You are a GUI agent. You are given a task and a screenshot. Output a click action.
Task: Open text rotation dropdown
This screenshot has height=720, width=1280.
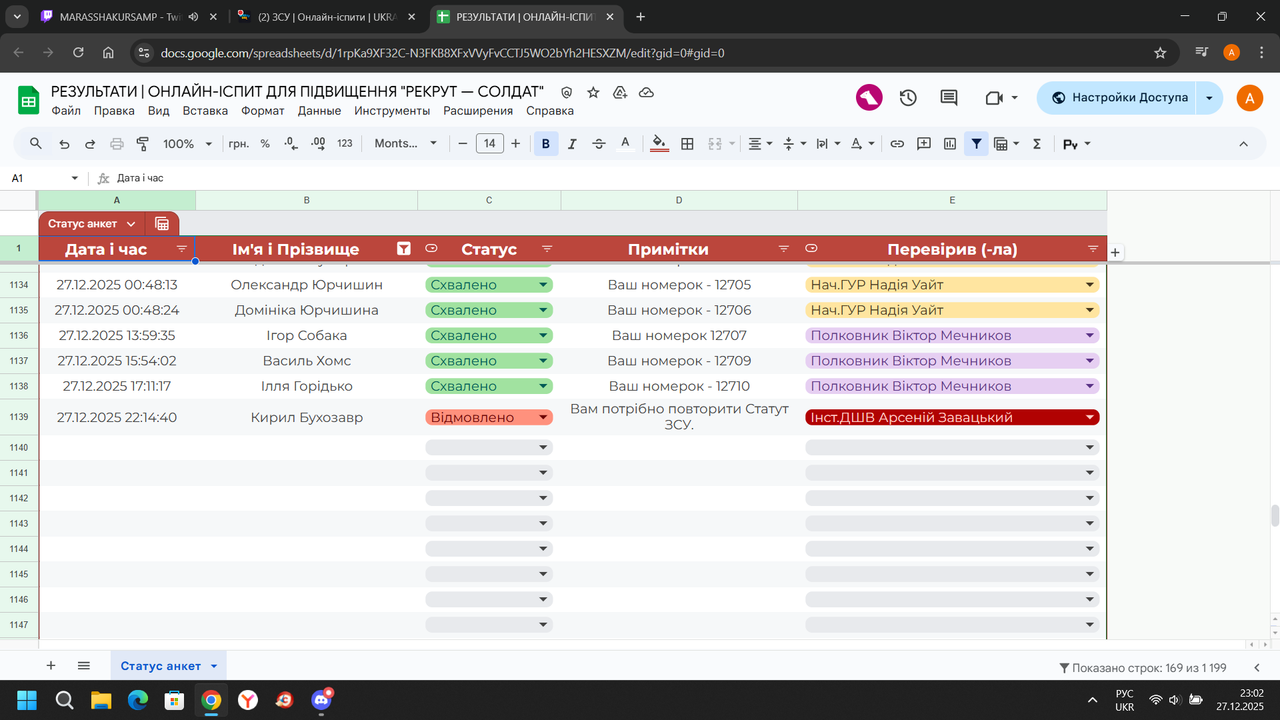[x=861, y=144]
